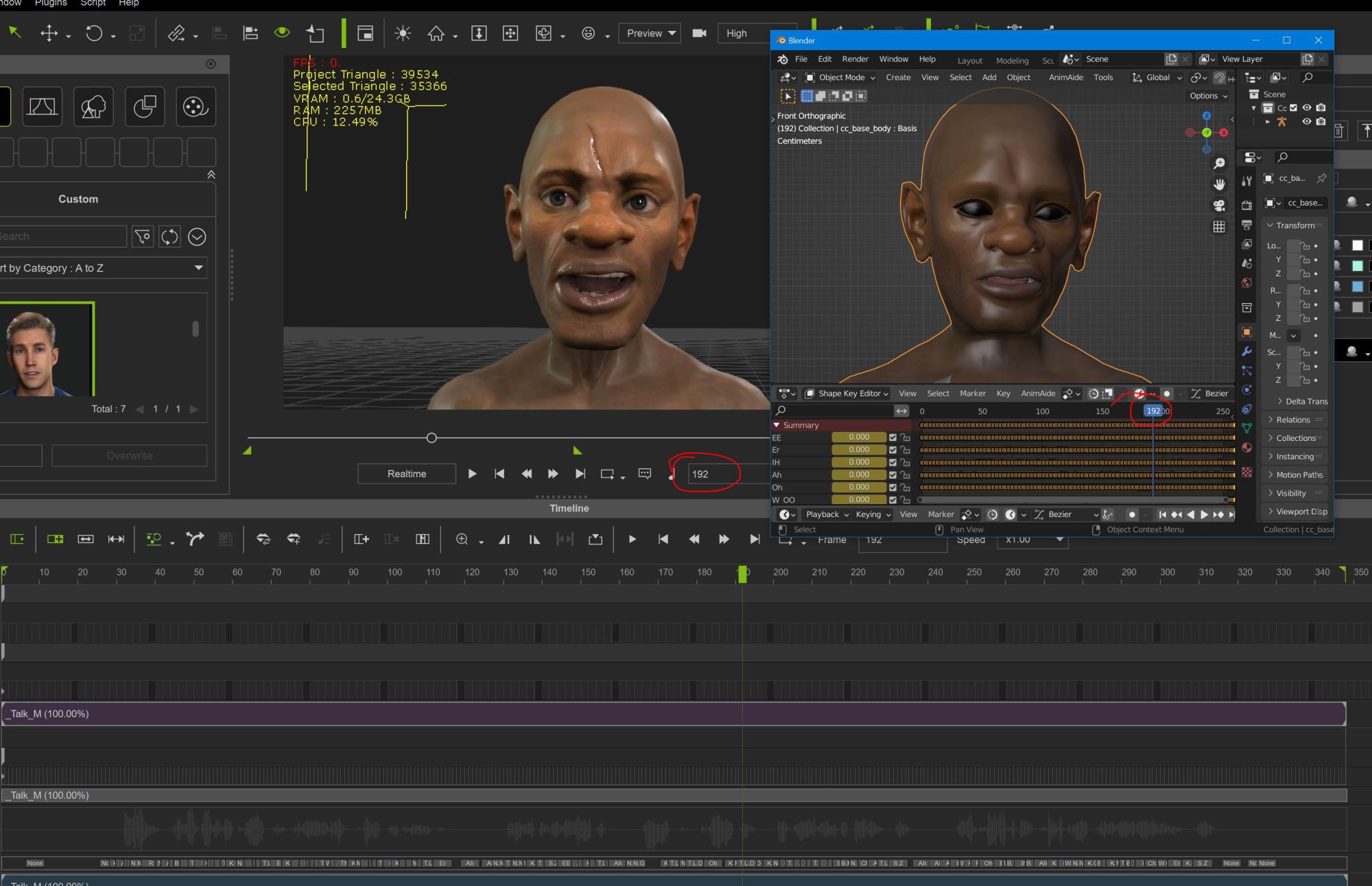Expand armature item in Blender outliner
This screenshot has width=1372, height=886.
point(1267,121)
